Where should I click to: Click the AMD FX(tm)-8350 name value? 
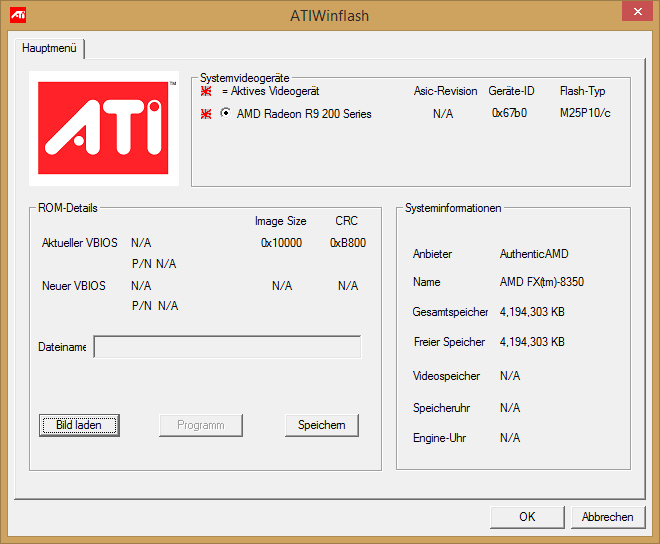542,282
